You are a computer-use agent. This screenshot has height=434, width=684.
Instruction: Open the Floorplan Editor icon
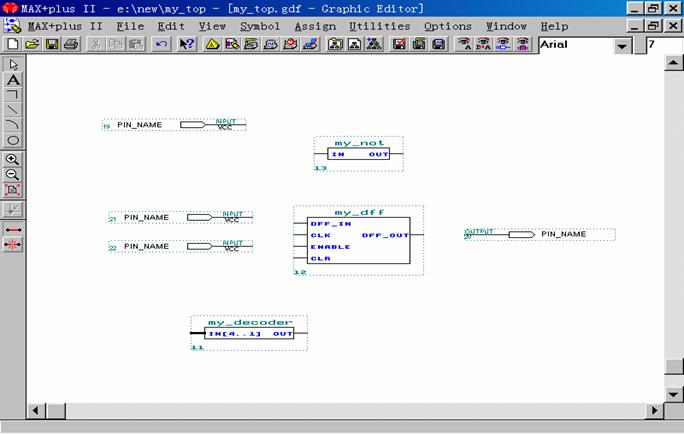(232, 44)
